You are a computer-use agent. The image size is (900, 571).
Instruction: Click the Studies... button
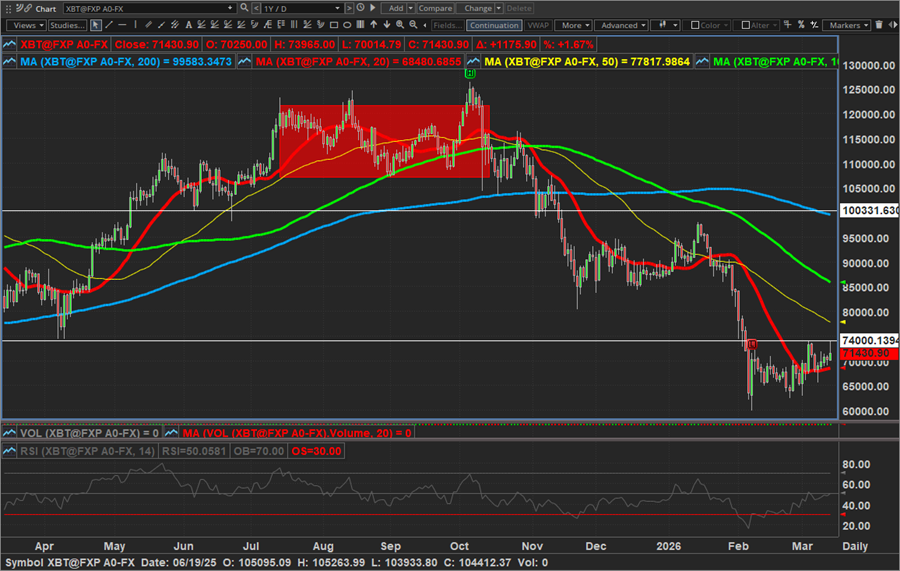(67, 25)
